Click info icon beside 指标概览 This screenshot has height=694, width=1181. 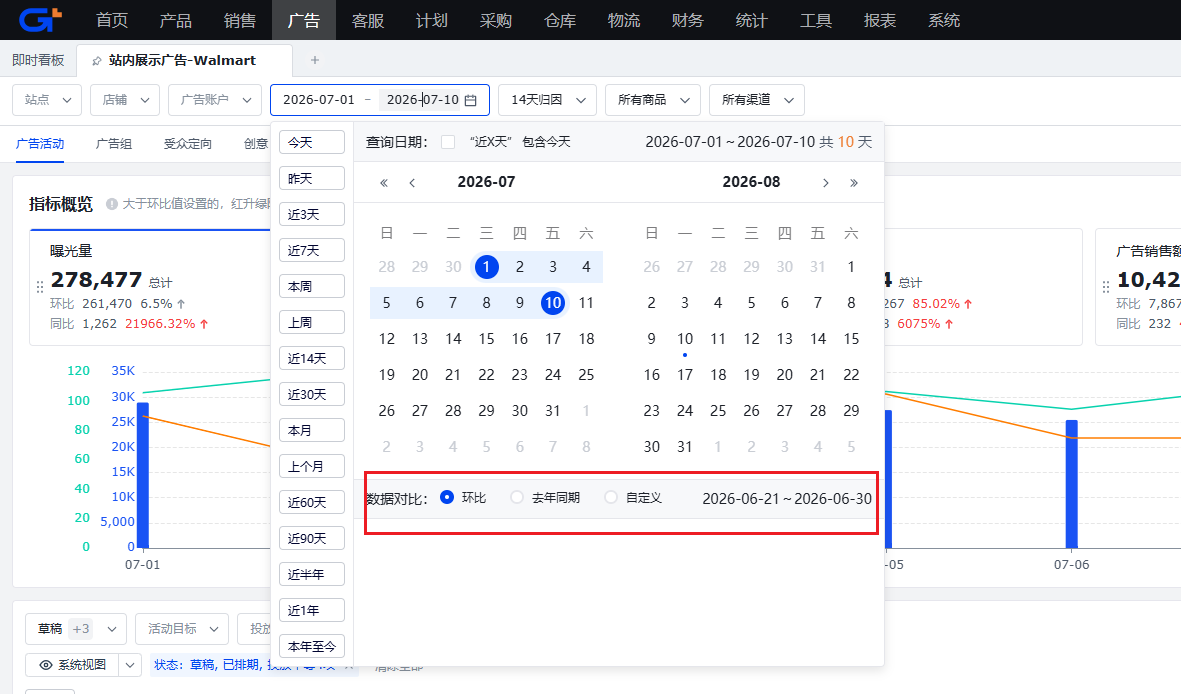coord(111,204)
